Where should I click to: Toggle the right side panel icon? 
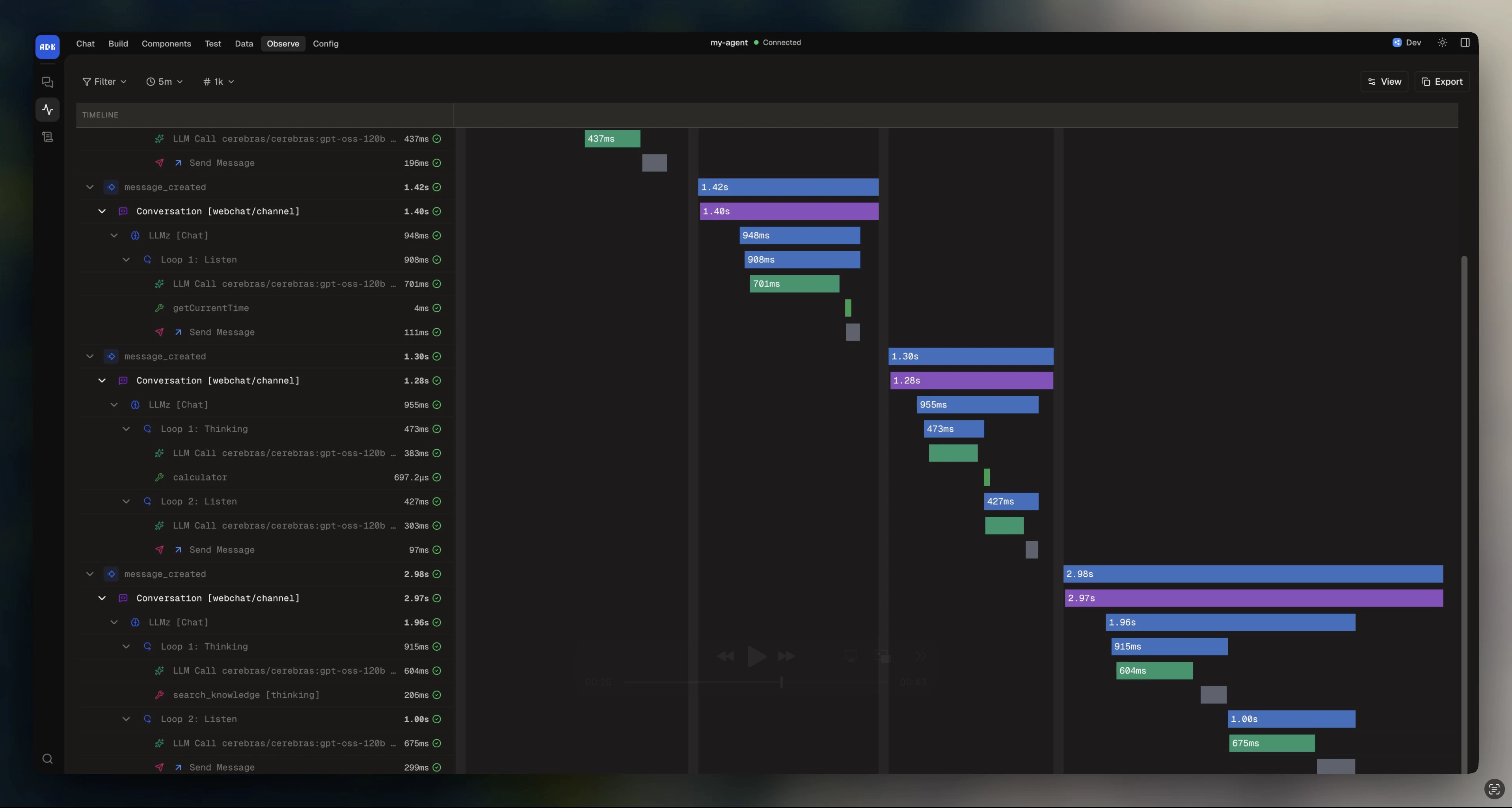coord(1465,42)
